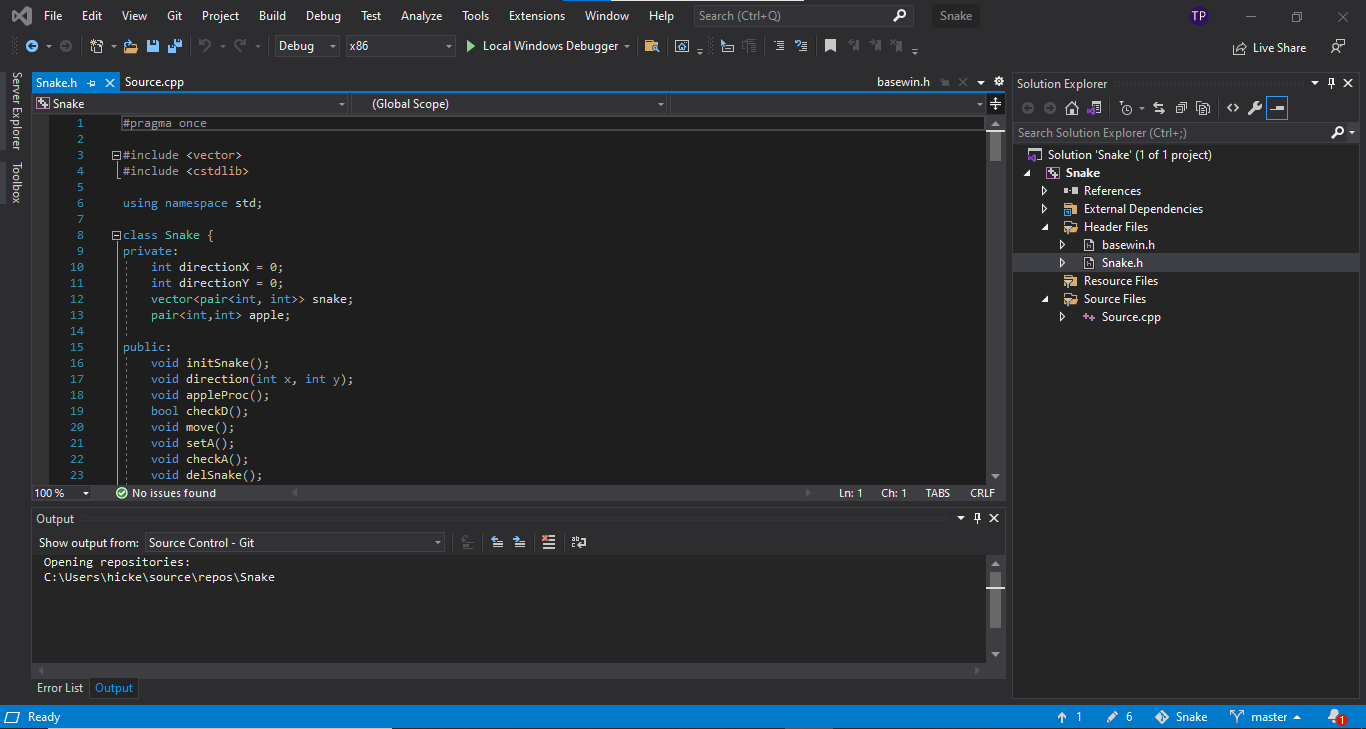Click the Collapse All icon in Solution Explorer
The width and height of the screenshot is (1366, 729).
coord(1181,108)
